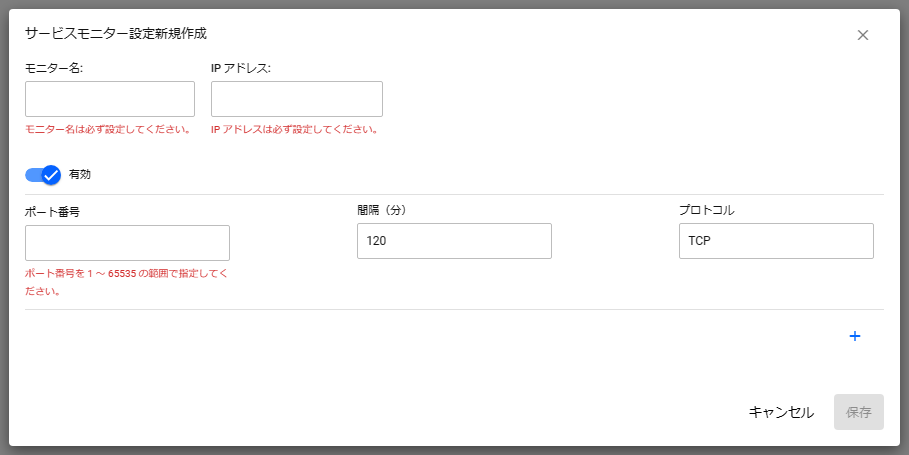Image resolution: width=909 pixels, height=455 pixels.
Task: Click the モニター名 text field
Action: tap(110, 99)
